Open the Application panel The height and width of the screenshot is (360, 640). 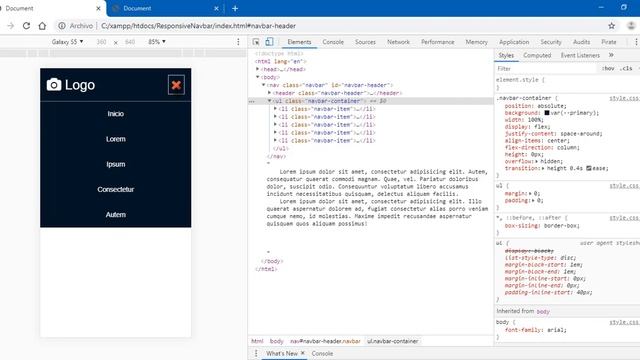click(514, 42)
